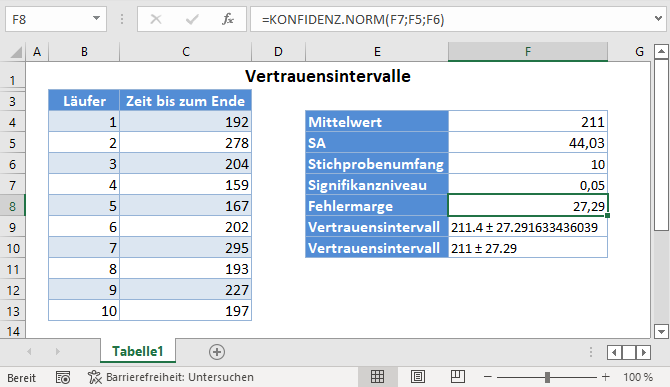
Task: Add a new sheet with plus button
Action: [x=217, y=352]
